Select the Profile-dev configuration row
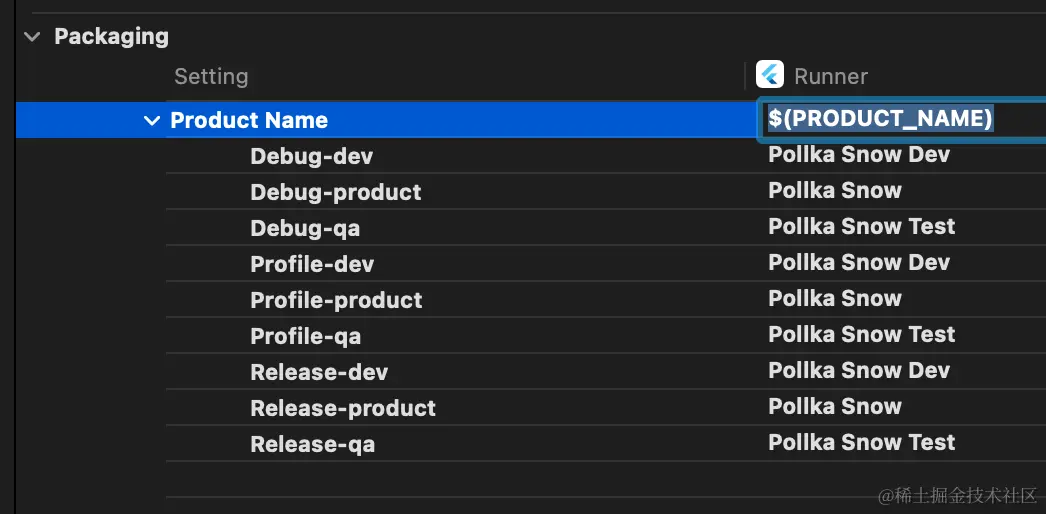Image resolution: width=1046 pixels, height=514 pixels. [x=312, y=264]
